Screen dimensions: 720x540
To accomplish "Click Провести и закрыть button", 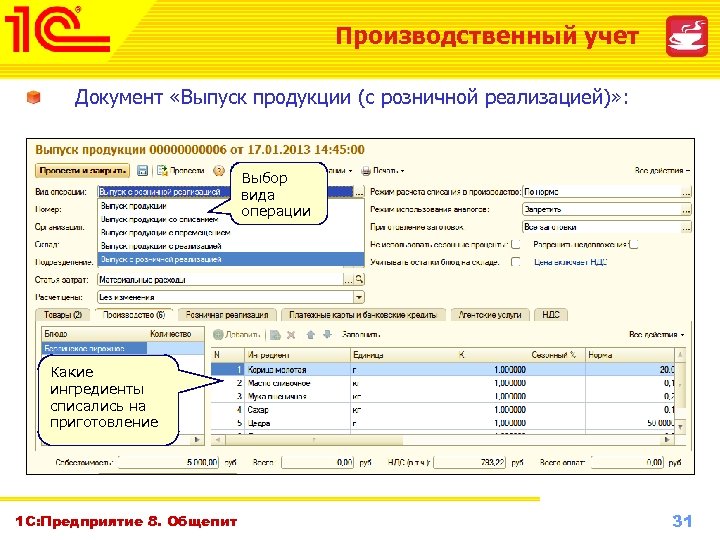I will [83, 170].
